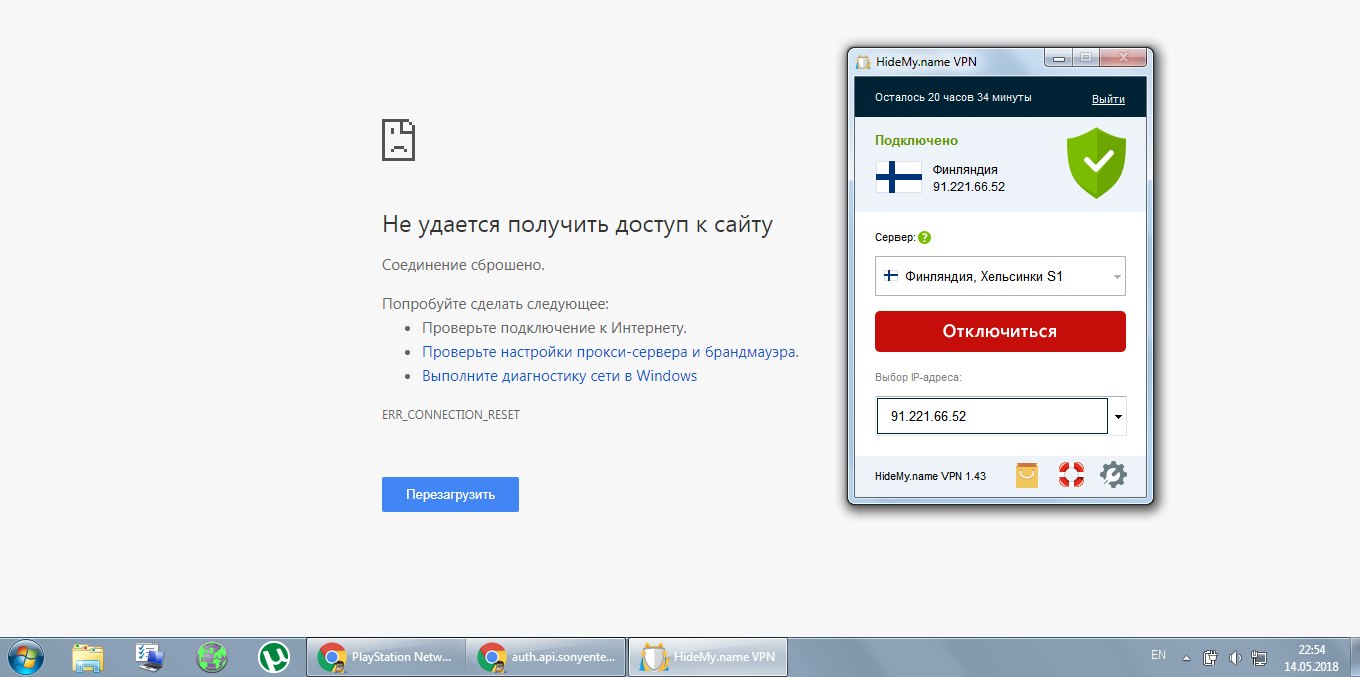Screen dimensions: 1360x677
Task: Click the Подключено status text
Action: (916, 141)
